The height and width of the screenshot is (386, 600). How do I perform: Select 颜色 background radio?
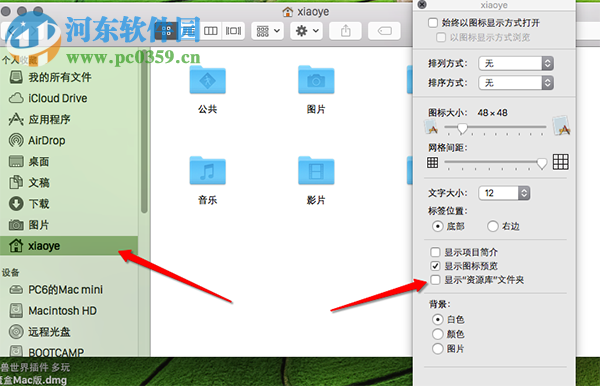[437, 334]
